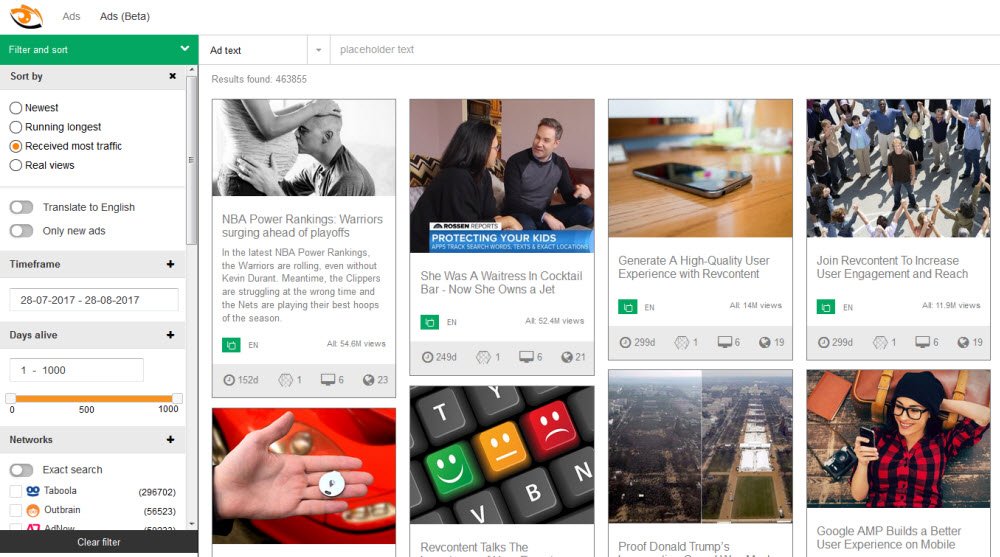Select the Newest sort option
This screenshot has width=1000, height=557.
(x=16, y=108)
